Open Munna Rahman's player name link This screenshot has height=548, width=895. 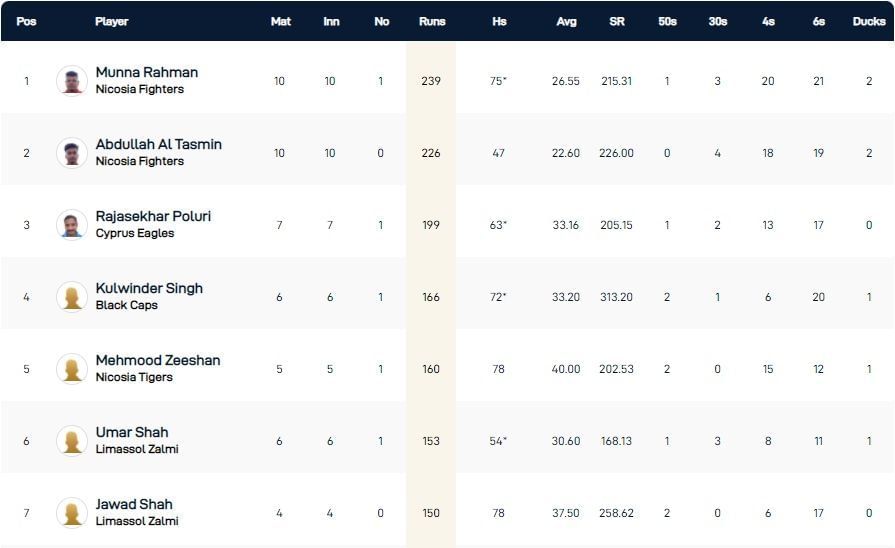(147, 72)
